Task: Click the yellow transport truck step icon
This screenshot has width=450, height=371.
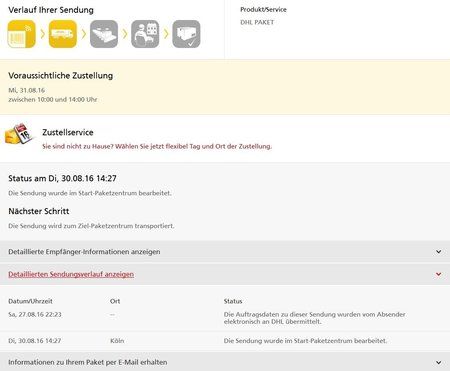Action: tap(63, 34)
